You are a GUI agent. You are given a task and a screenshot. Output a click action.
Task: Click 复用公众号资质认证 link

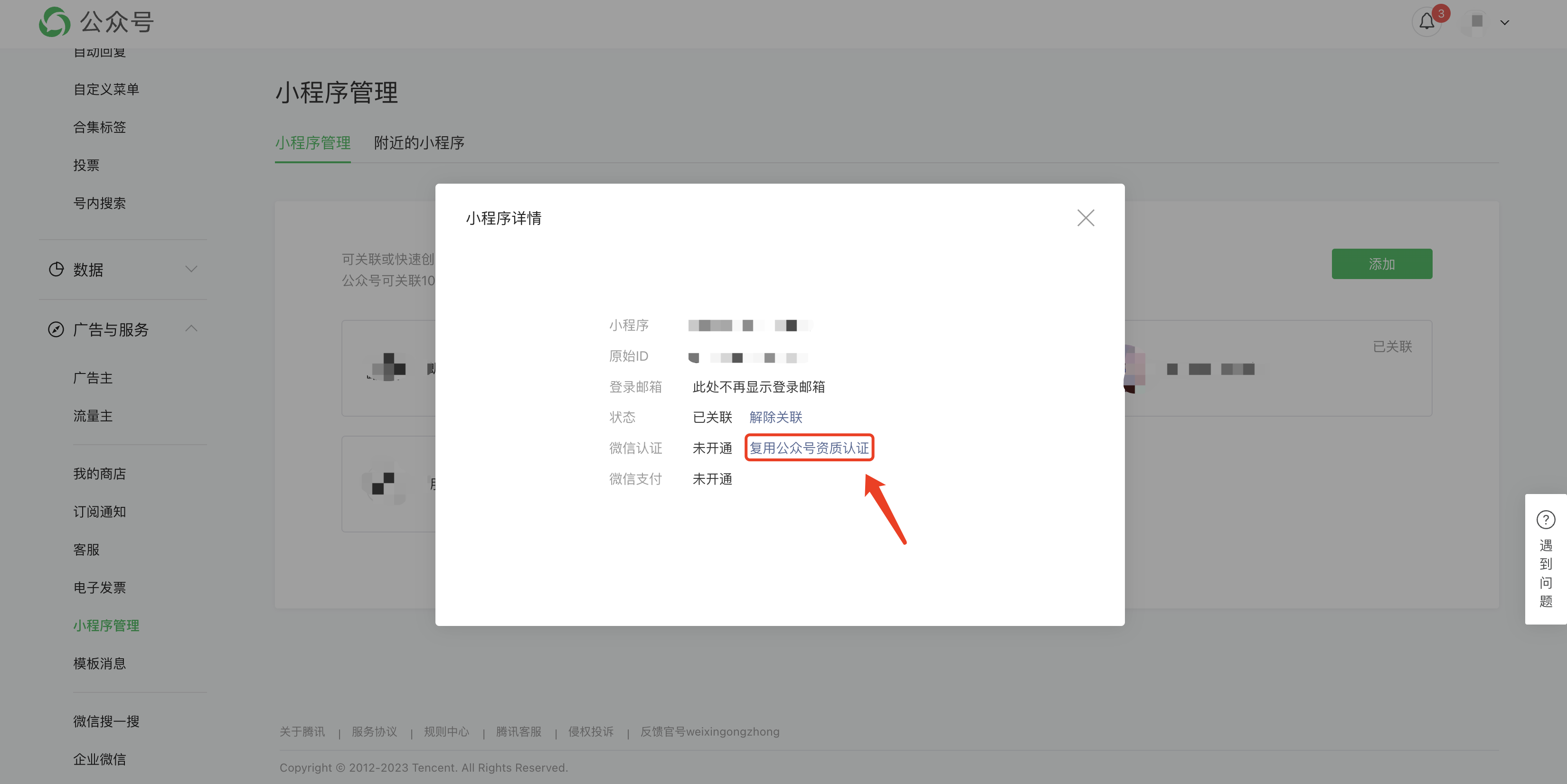[x=809, y=448]
